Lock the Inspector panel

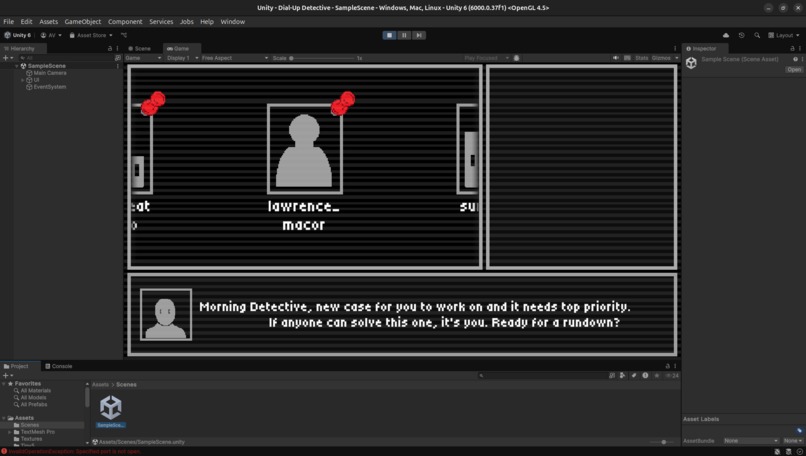(792, 48)
